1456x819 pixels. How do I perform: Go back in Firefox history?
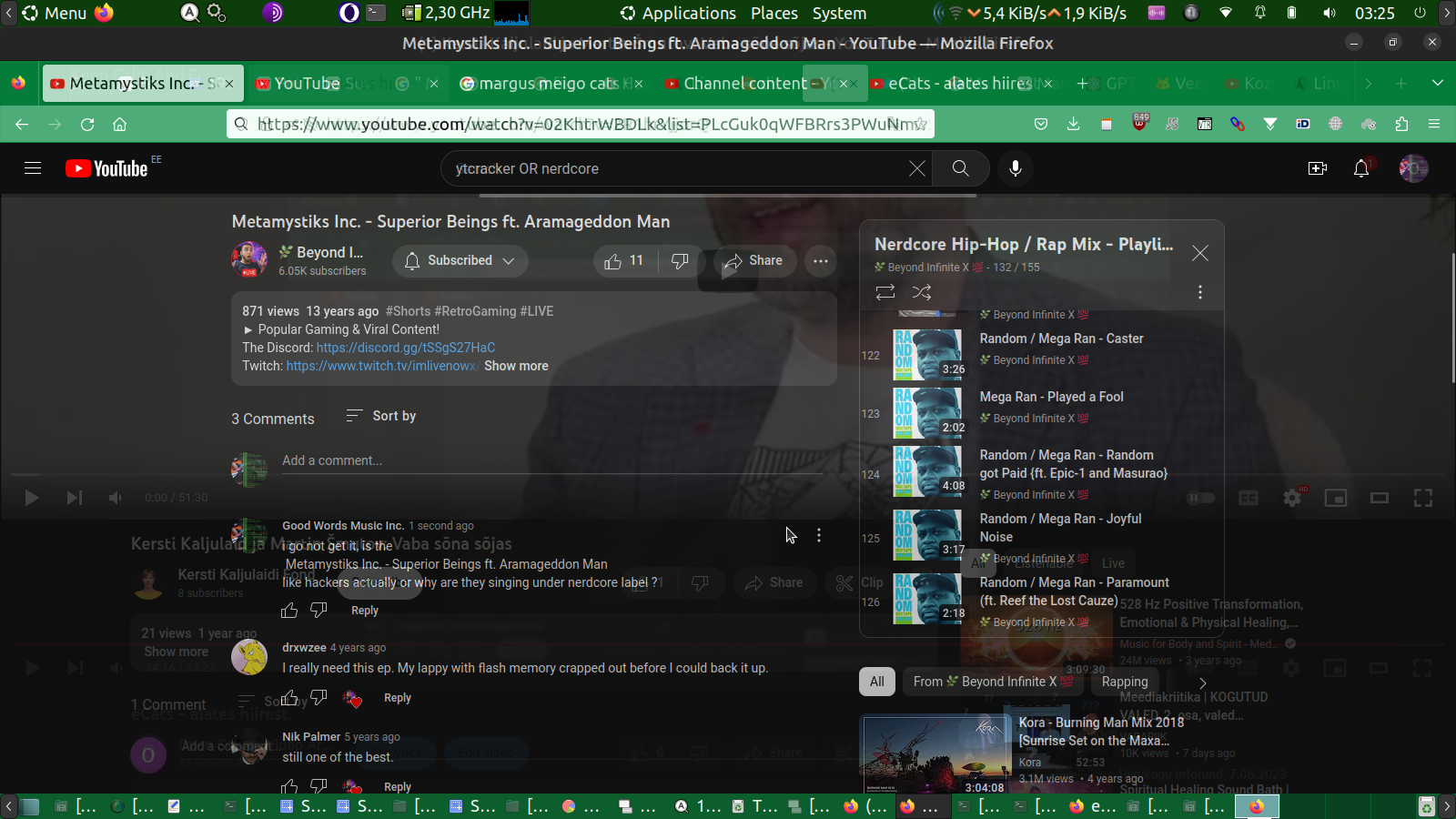click(22, 124)
